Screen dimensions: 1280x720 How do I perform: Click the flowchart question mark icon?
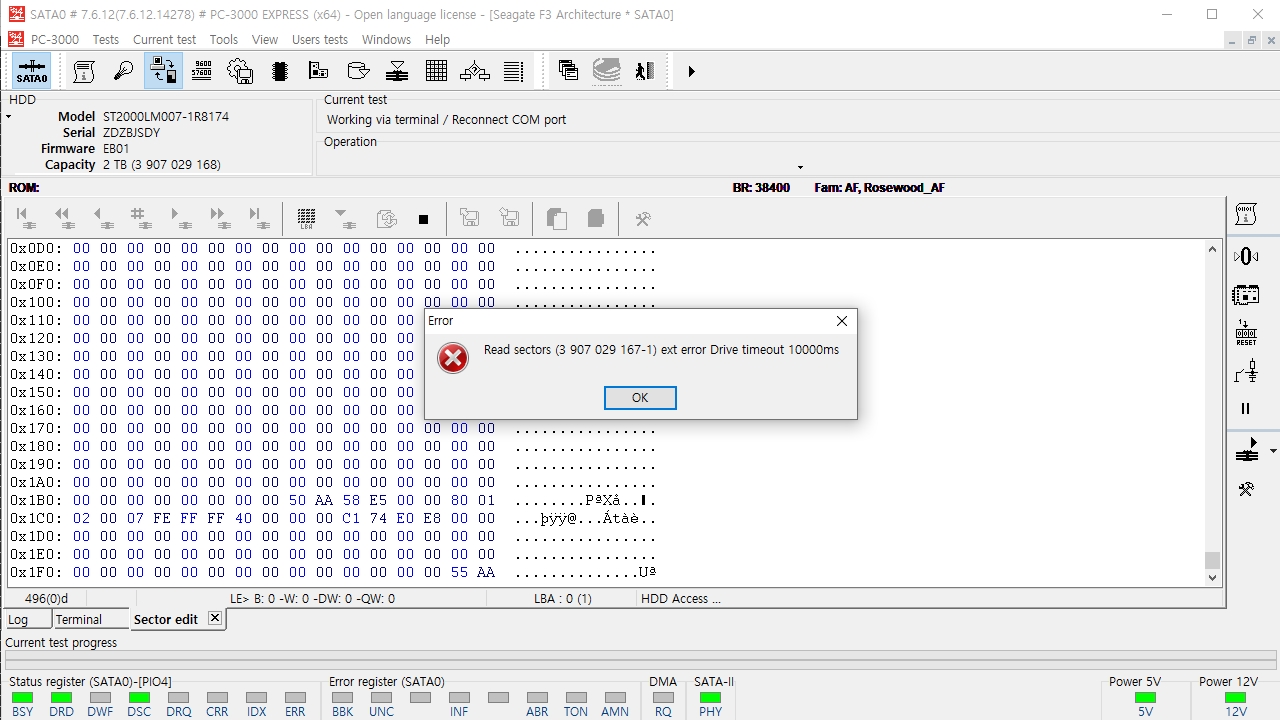475,71
